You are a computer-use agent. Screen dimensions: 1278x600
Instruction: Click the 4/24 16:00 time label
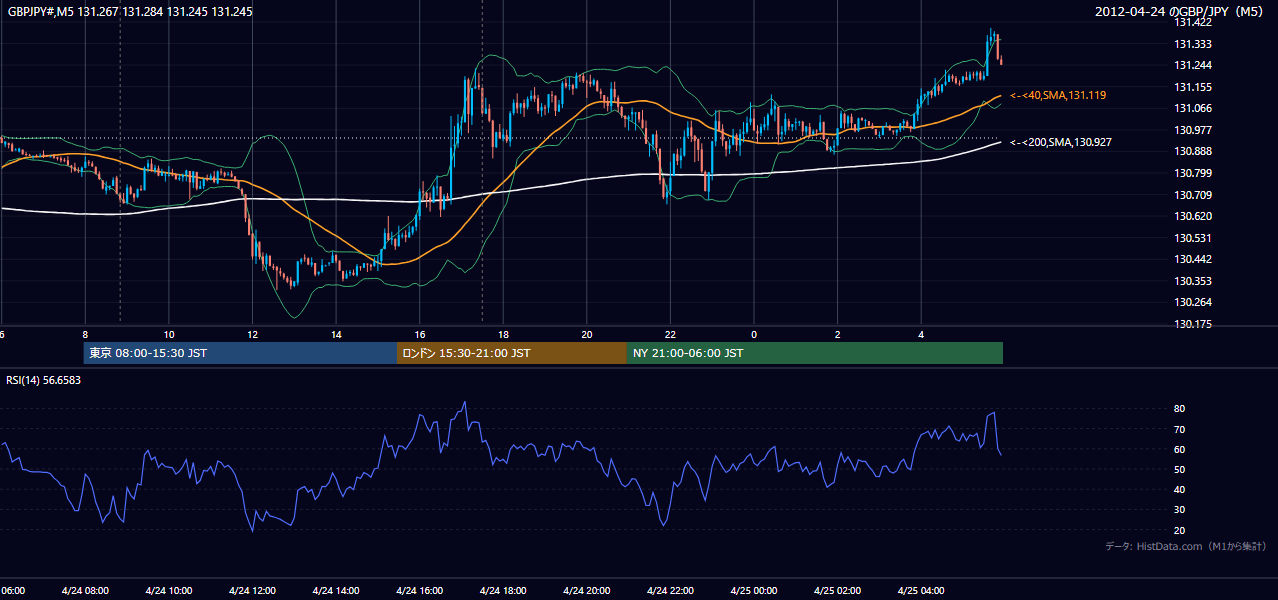[x=419, y=591]
